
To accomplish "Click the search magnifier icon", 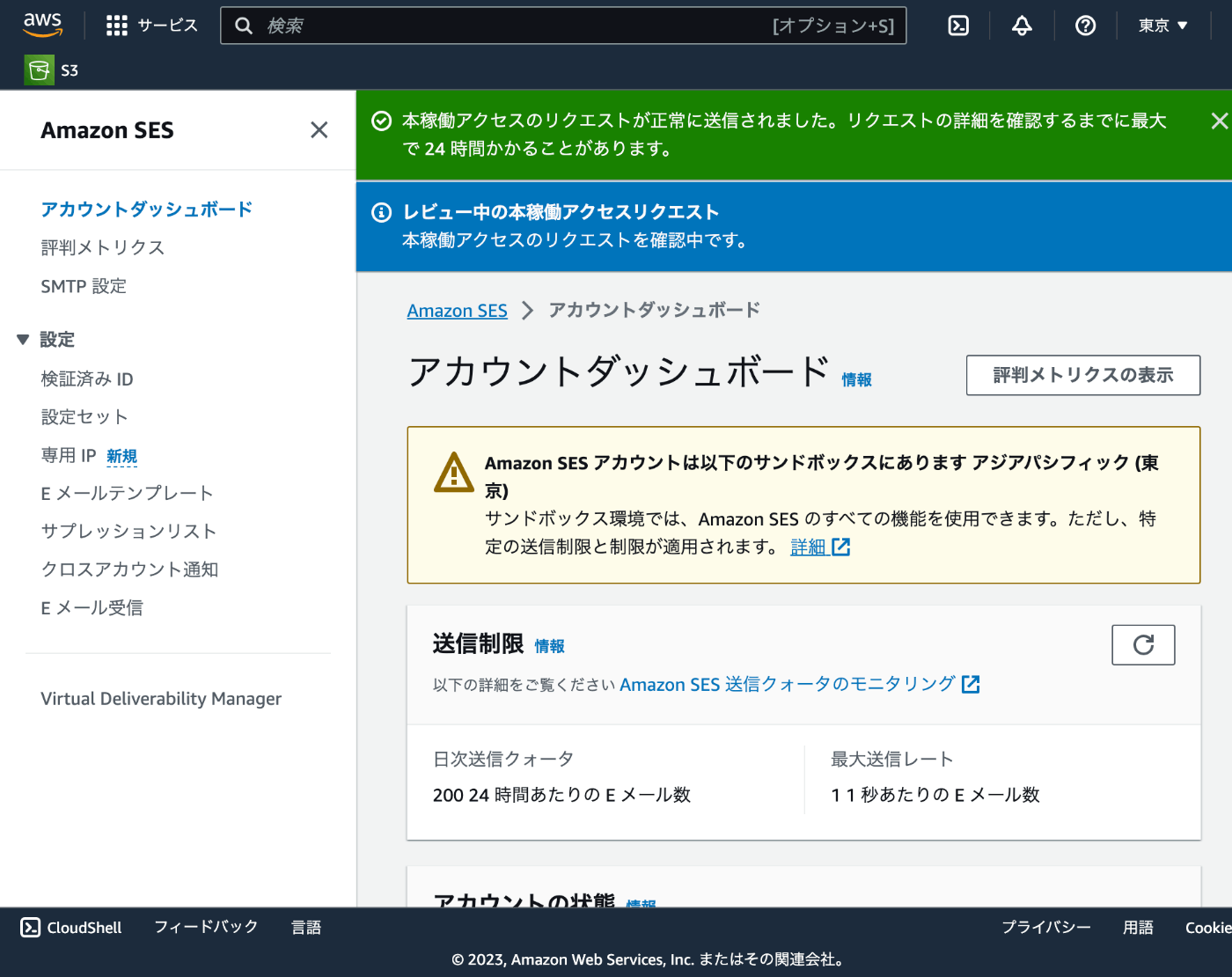I will pos(244,26).
